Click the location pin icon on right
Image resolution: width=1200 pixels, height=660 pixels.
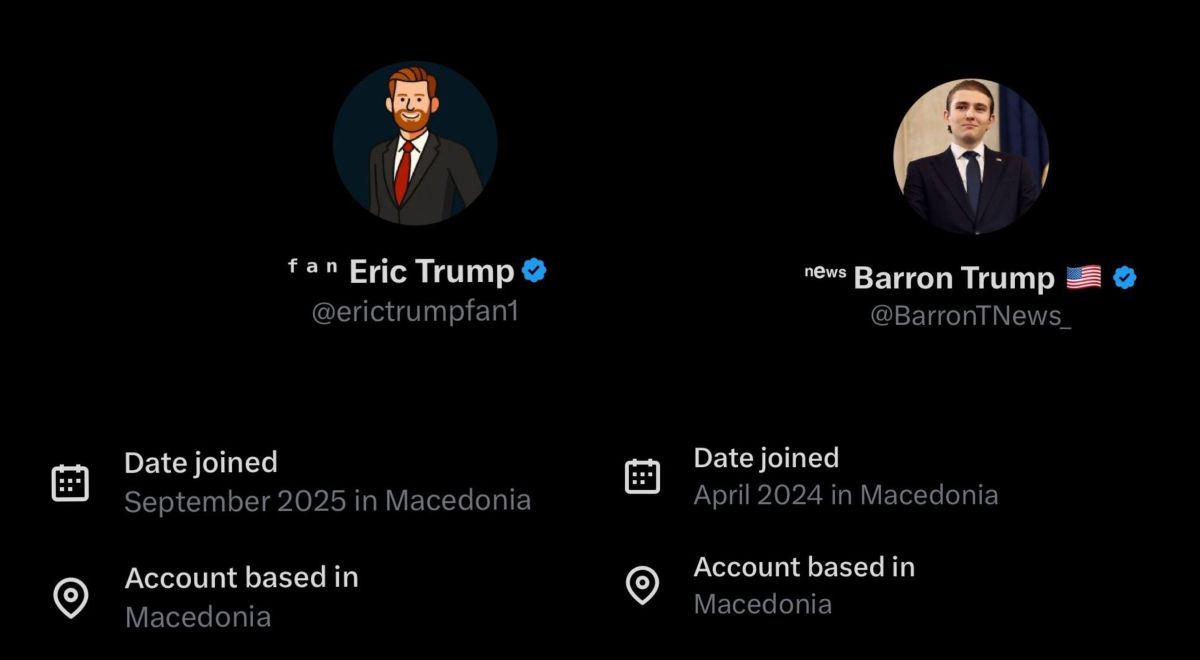(642, 586)
